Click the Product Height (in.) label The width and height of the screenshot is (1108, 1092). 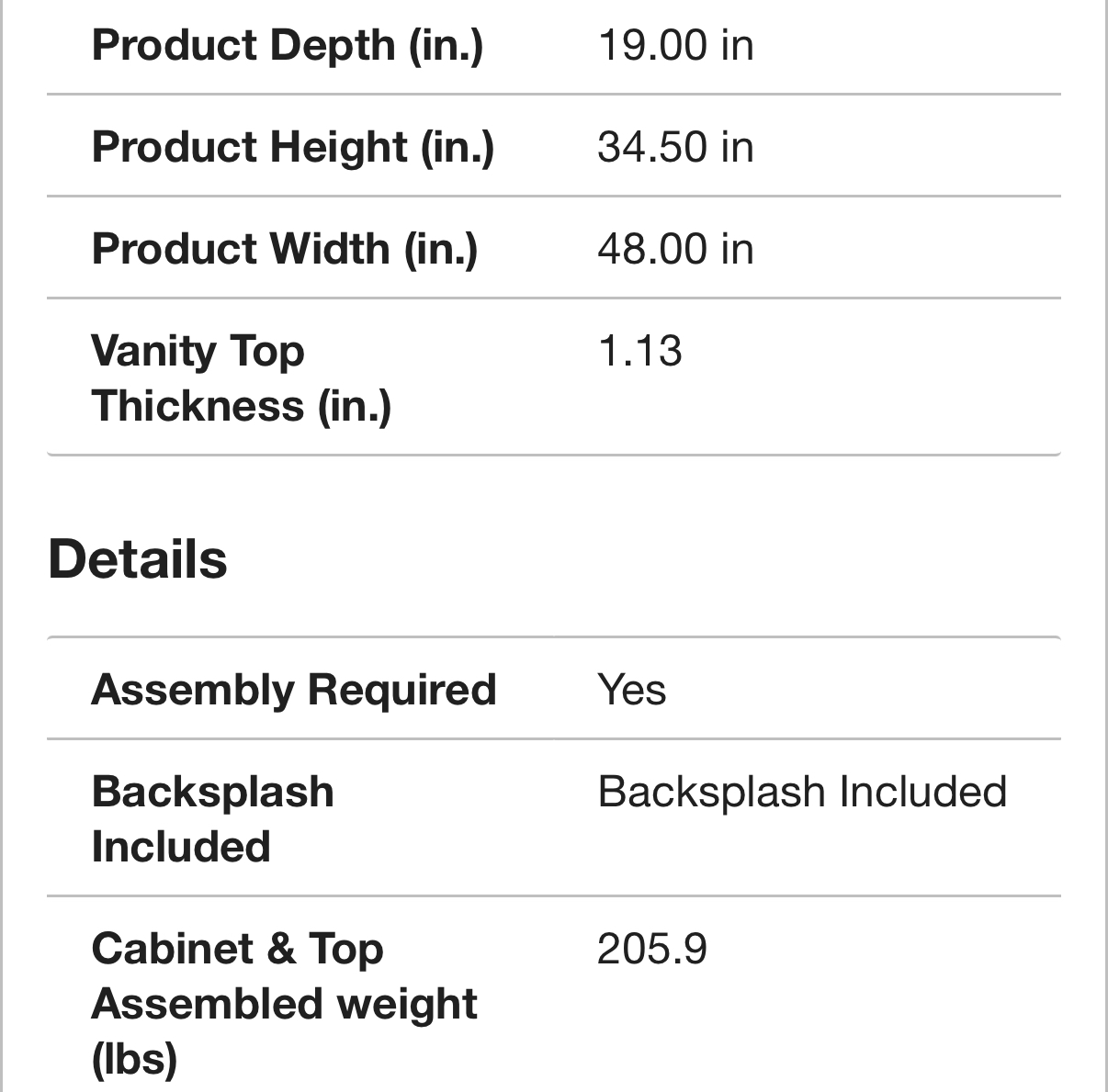point(293,148)
